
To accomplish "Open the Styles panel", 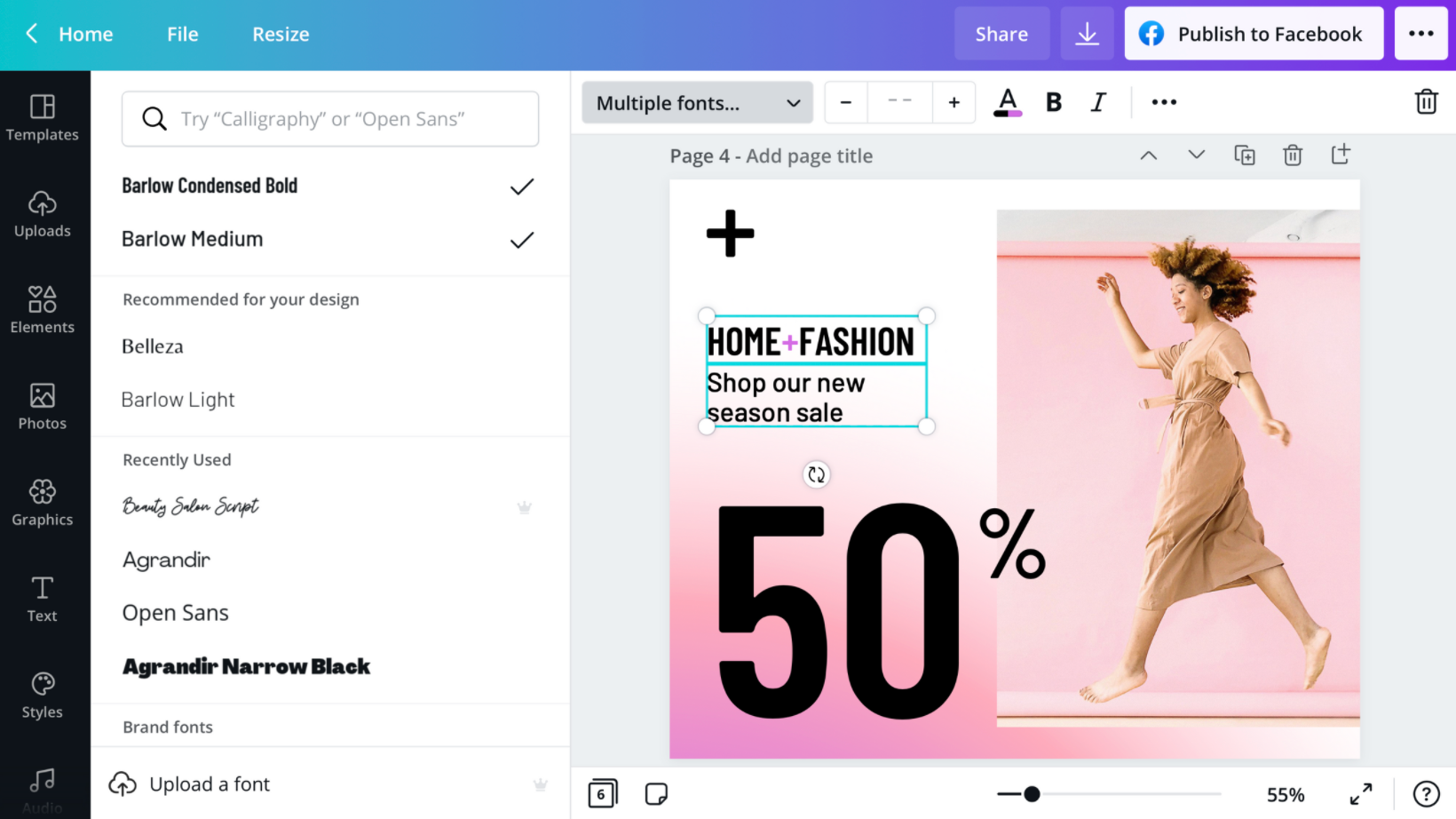I will pyautogui.click(x=43, y=696).
